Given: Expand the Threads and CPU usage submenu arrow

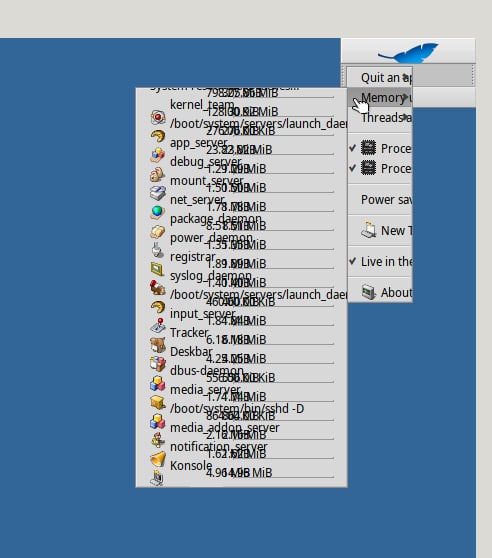Looking at the screenshot, I should coord(406,117).
